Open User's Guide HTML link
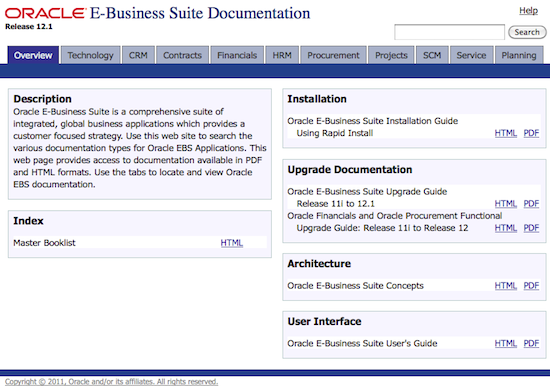This screenshot has height=390, width=550. (x=505, y=343)
